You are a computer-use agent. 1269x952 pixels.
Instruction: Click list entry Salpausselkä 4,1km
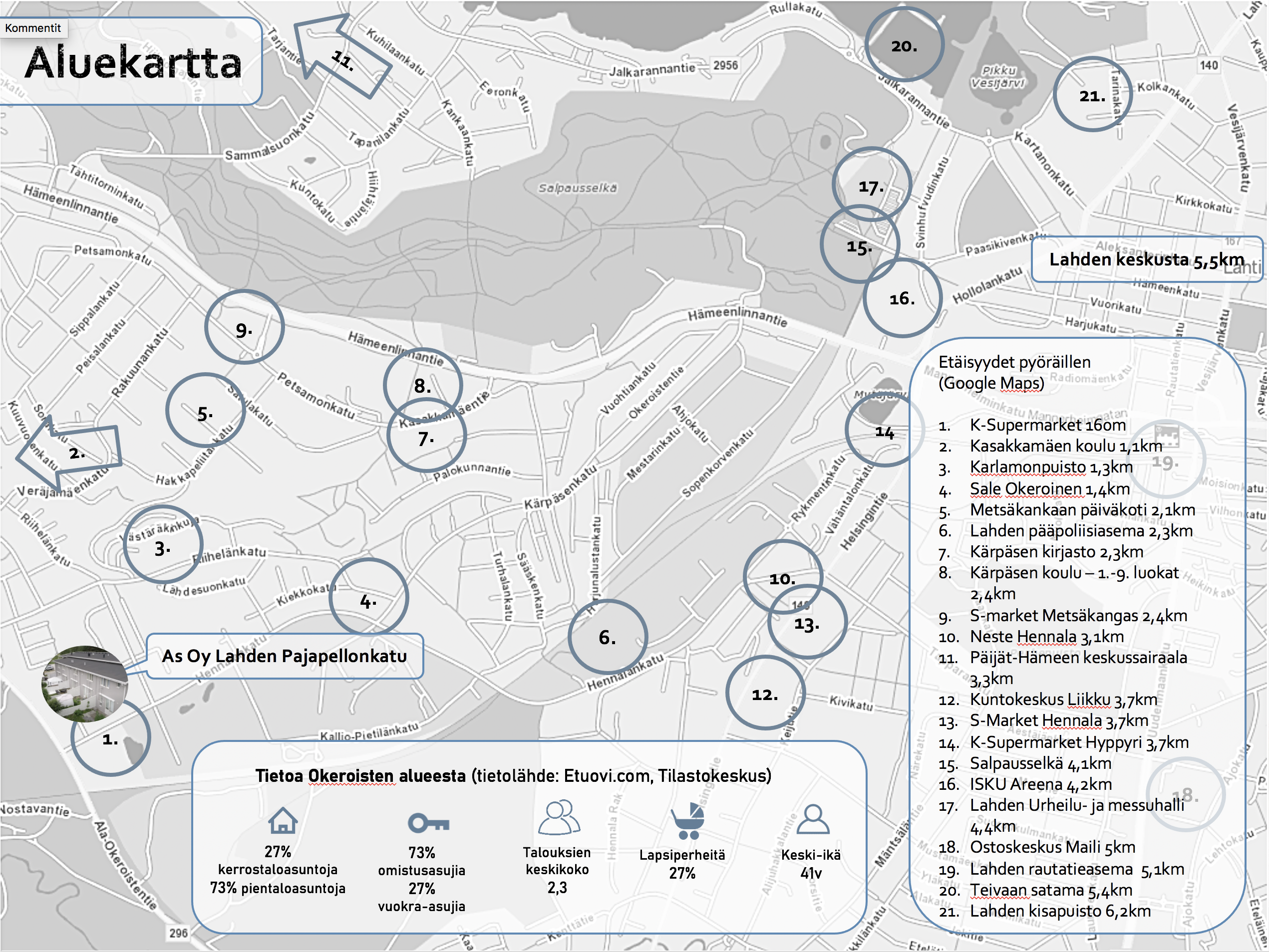[1040, 763]
